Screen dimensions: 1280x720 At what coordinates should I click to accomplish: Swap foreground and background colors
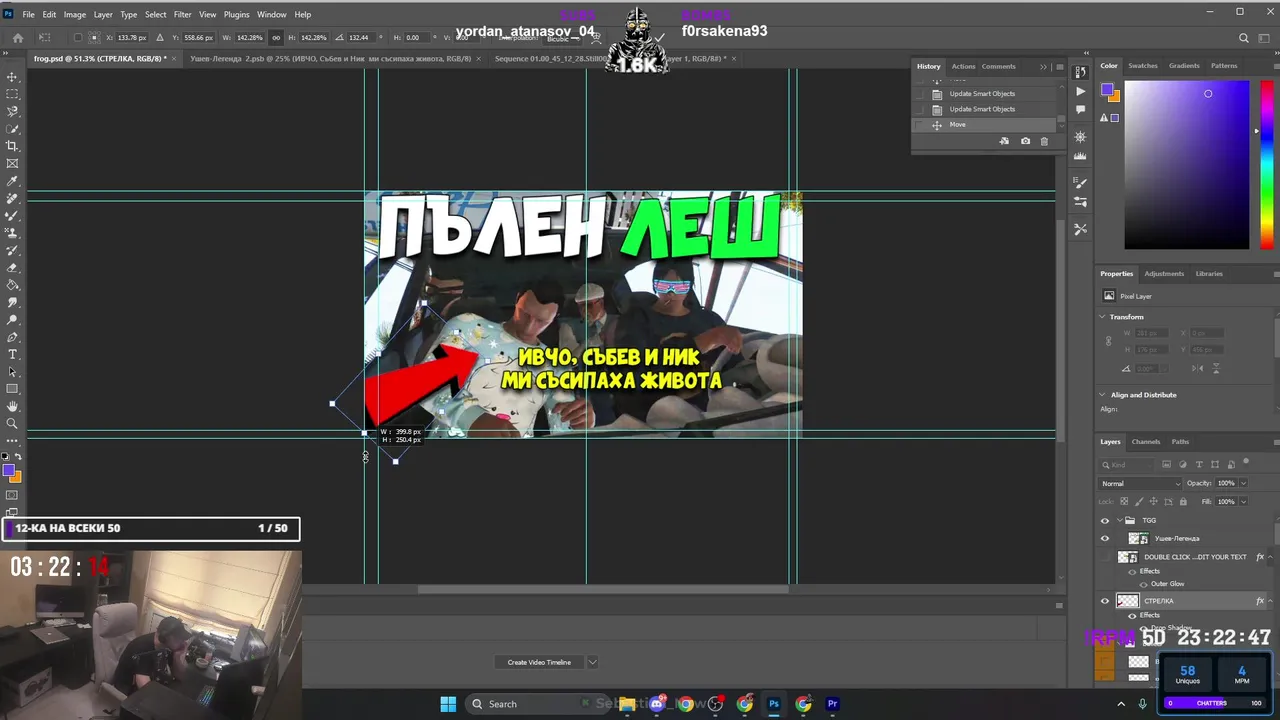click(x=18, y=457)
